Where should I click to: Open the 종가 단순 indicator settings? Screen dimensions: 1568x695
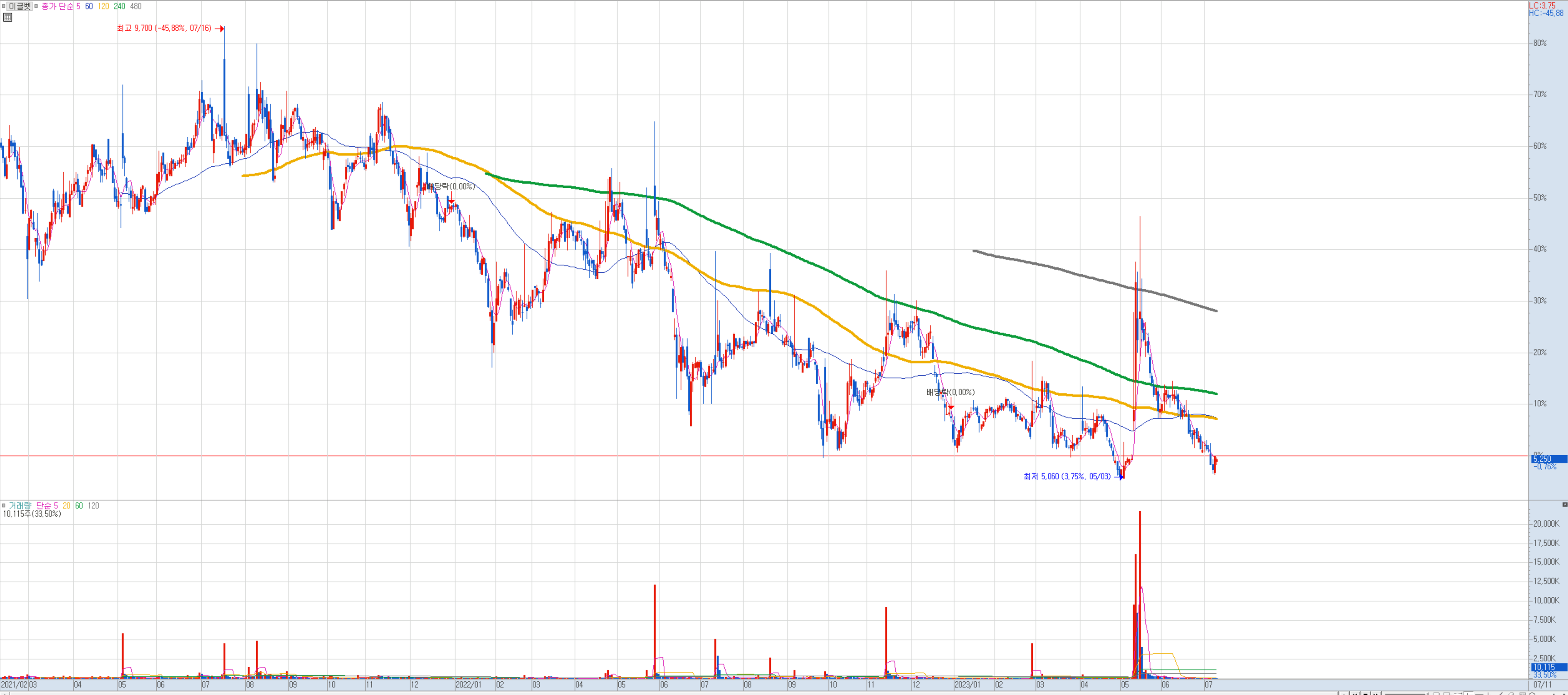tap(57, 6)
